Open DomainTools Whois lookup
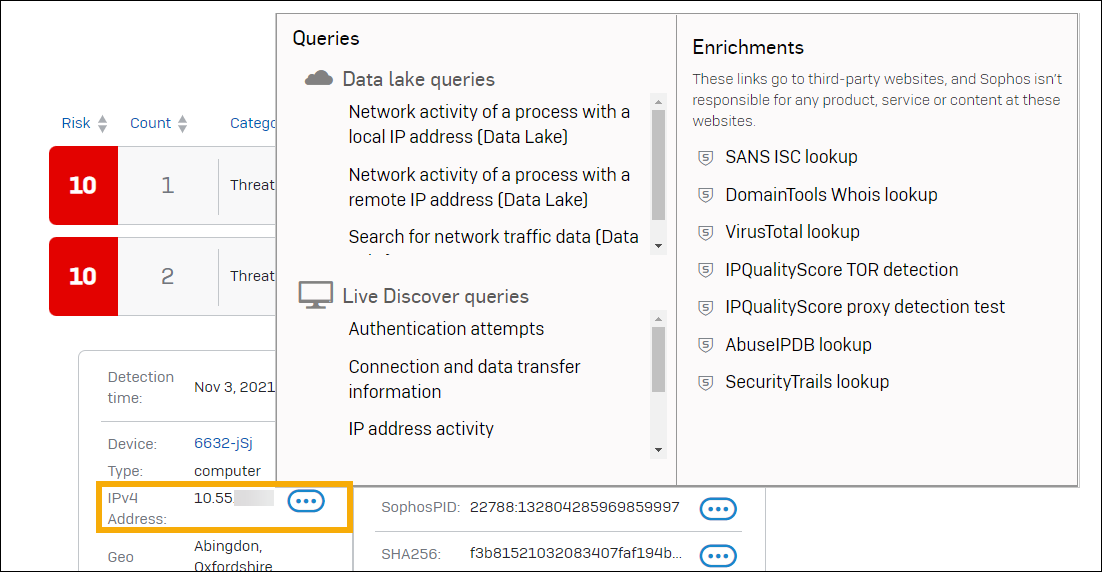Screen dimensions: 1102x572 tap(831, 195)
